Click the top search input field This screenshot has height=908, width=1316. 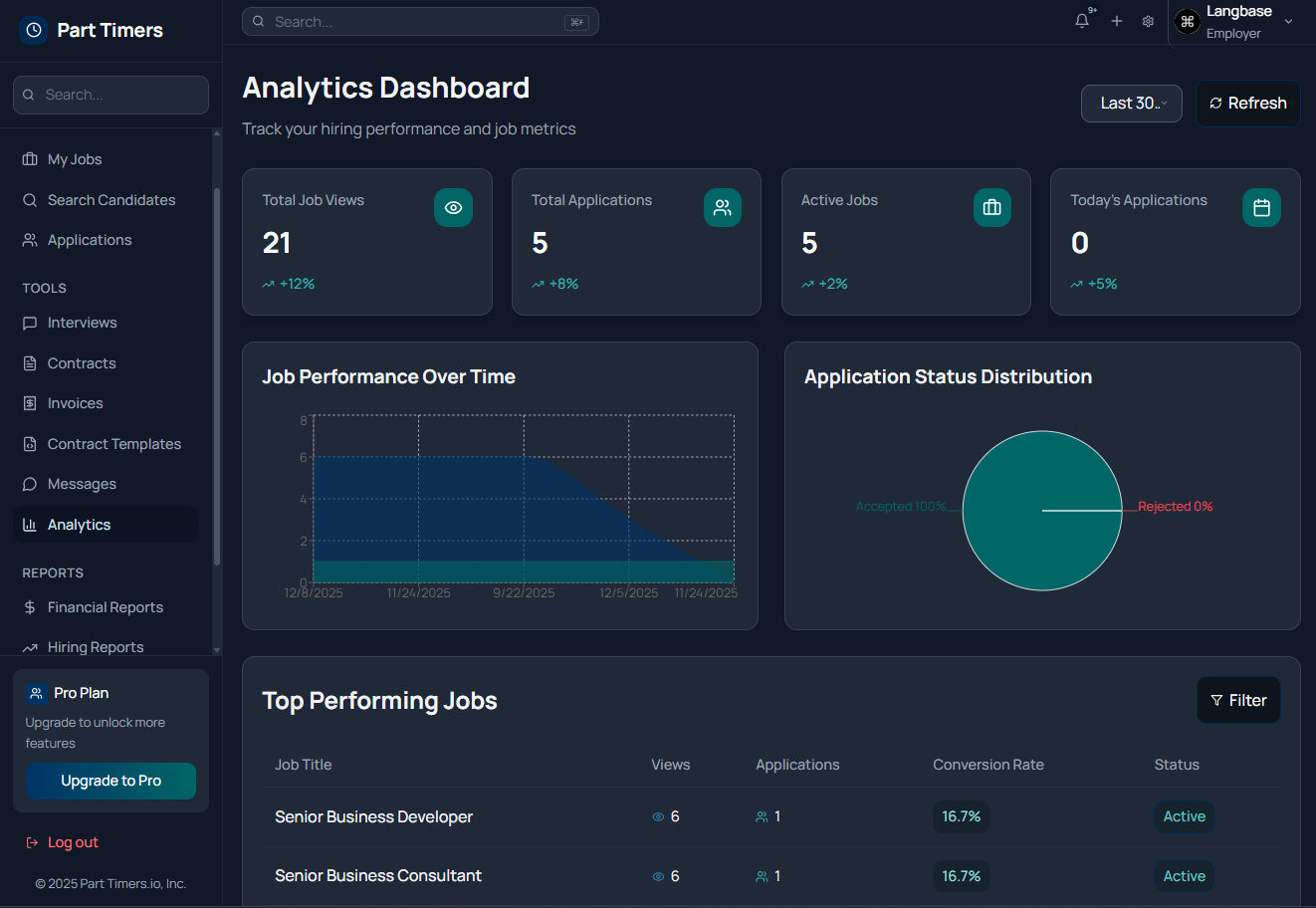tap(420, 21)
